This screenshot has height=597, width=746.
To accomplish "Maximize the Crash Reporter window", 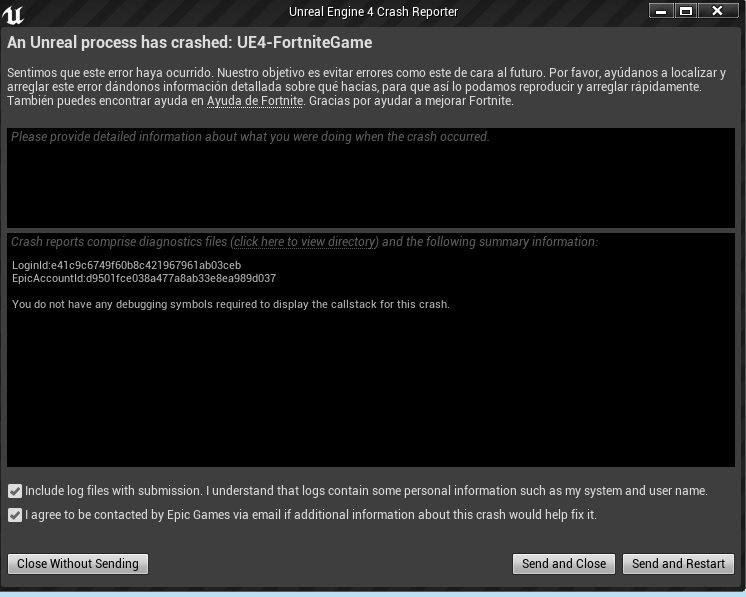I will pyautogui.click(x=686, y=11).
